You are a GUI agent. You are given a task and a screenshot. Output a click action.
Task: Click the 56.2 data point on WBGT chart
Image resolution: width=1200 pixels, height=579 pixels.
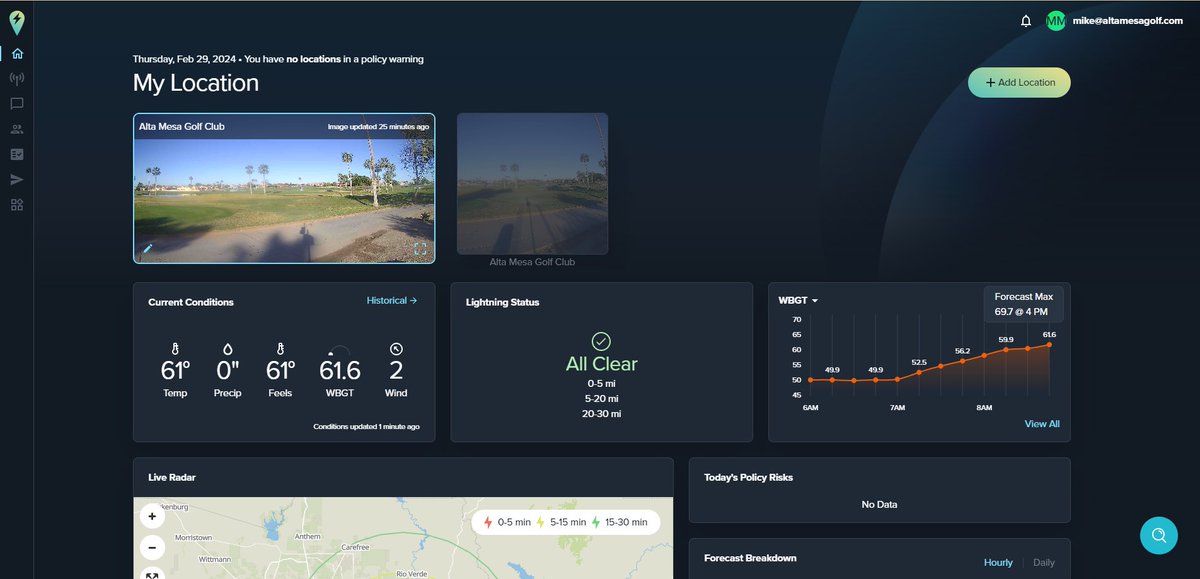click(962, 361)
